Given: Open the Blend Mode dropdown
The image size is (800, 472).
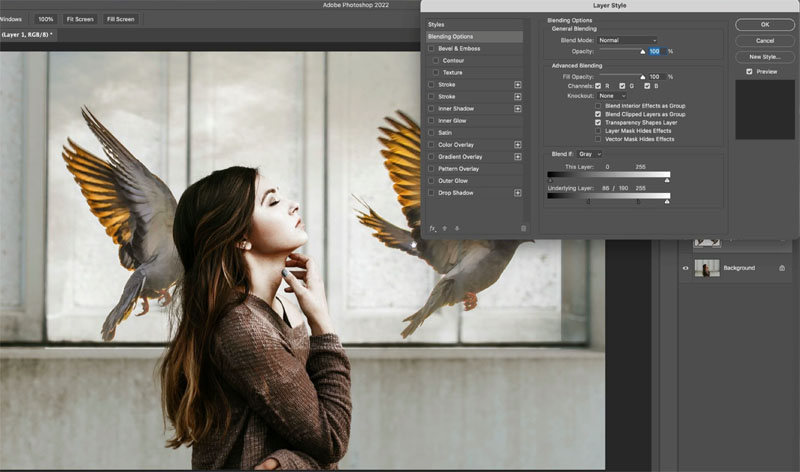Looking at the screenshot, I should pos(627,41).
